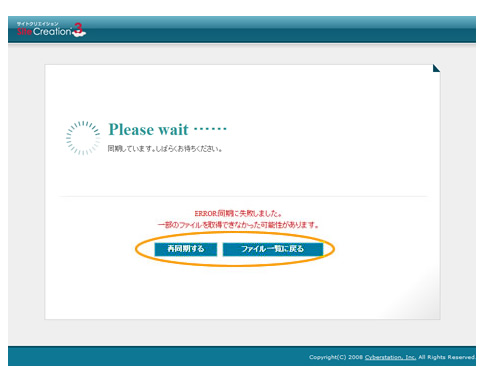Click the circular loading spinner icon
This screenshot has width=485, height=387.
pyautogui.click(x=83, y=138)
